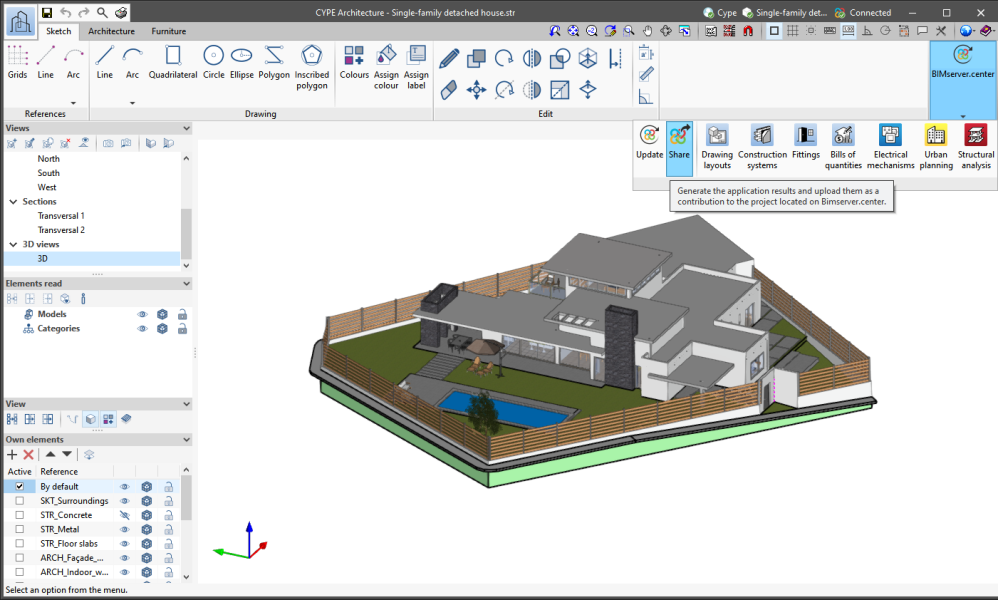Open the Urban planning tool
998x600 pixels.
coord(935,146)
